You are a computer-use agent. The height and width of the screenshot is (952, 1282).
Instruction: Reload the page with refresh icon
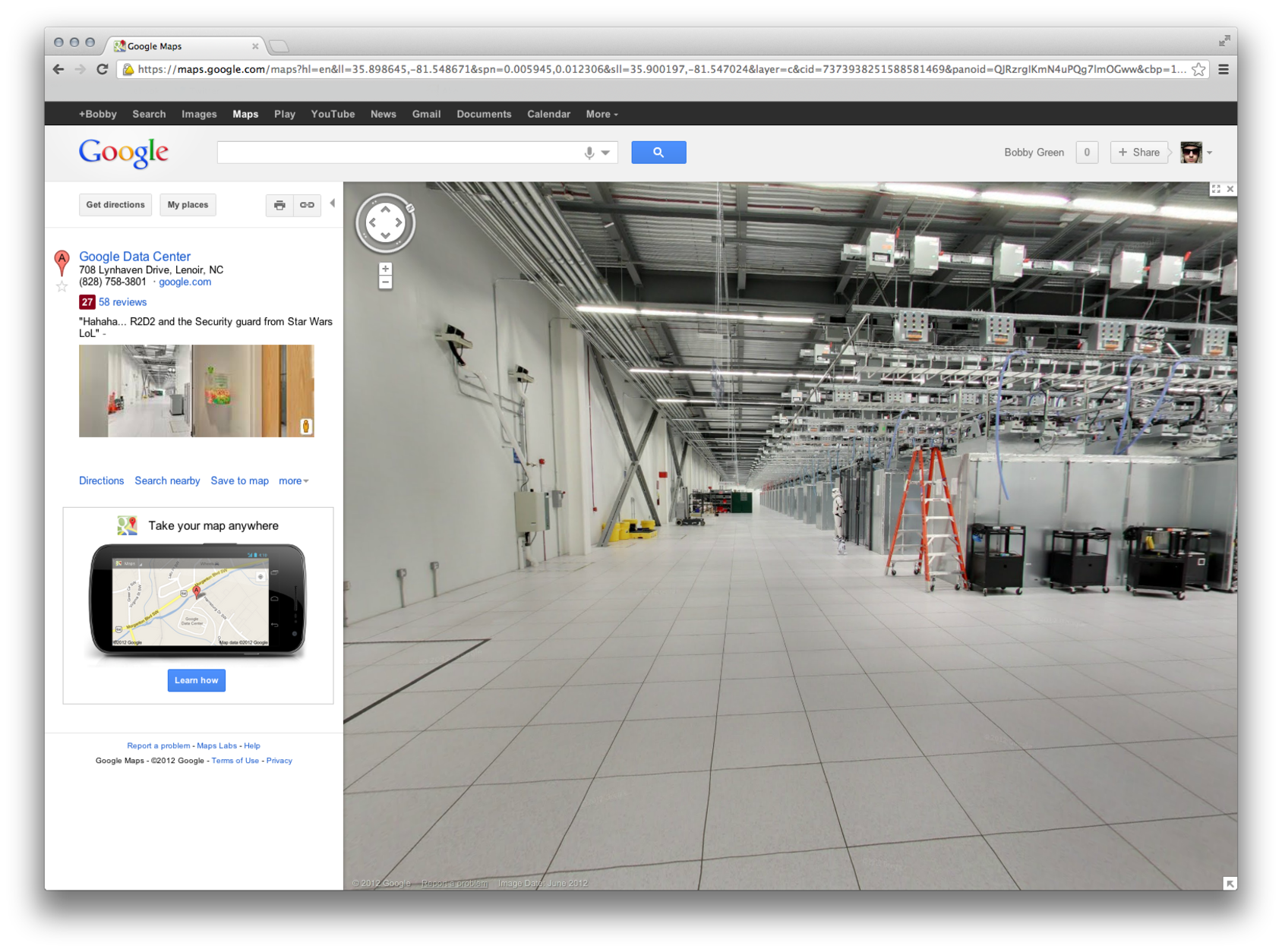tap(102, 69)
